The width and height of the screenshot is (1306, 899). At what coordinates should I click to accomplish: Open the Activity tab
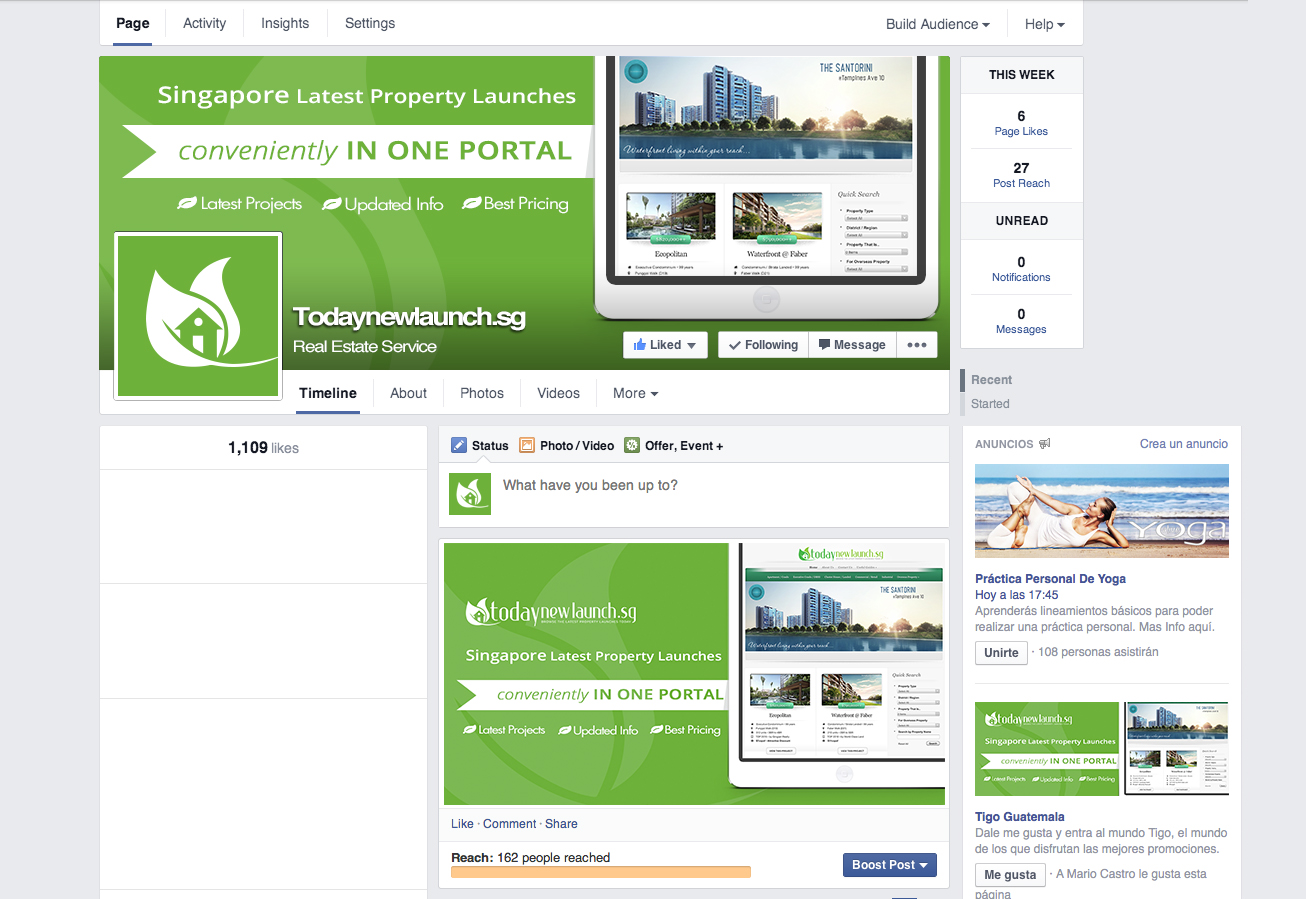[205, 23]
